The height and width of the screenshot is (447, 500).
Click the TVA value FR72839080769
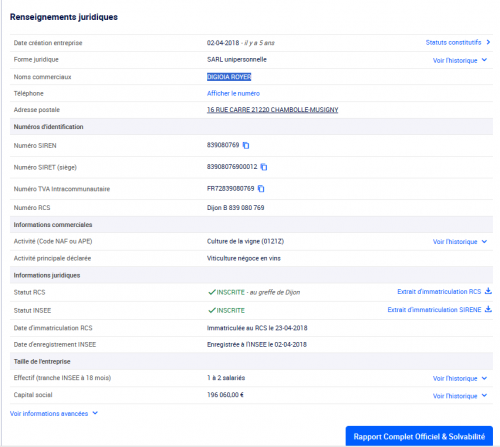click(231, 188)
